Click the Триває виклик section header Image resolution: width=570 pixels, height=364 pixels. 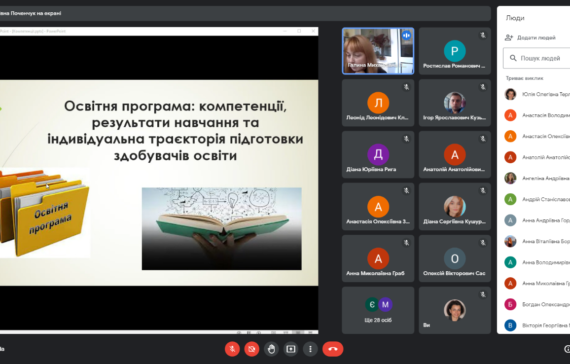[x=524, y=78]
